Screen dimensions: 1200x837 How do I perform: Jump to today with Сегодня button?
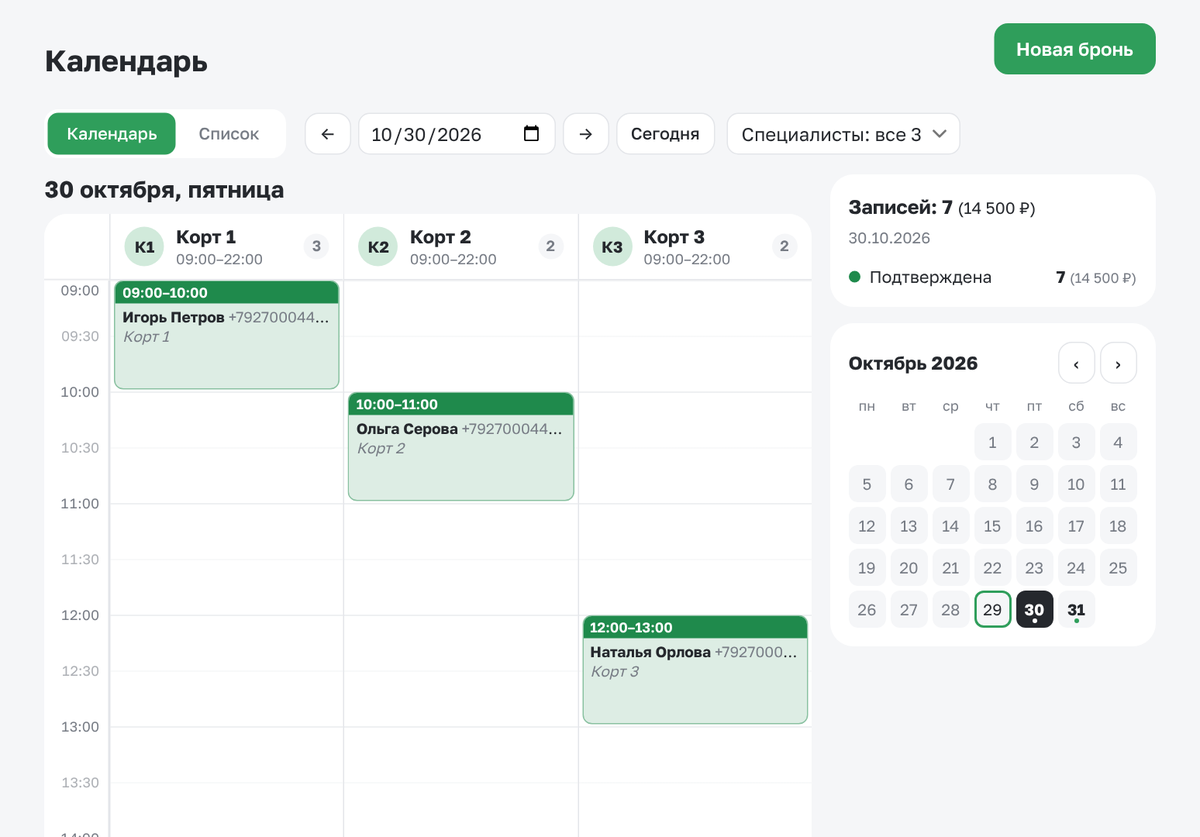click(665, 134)
